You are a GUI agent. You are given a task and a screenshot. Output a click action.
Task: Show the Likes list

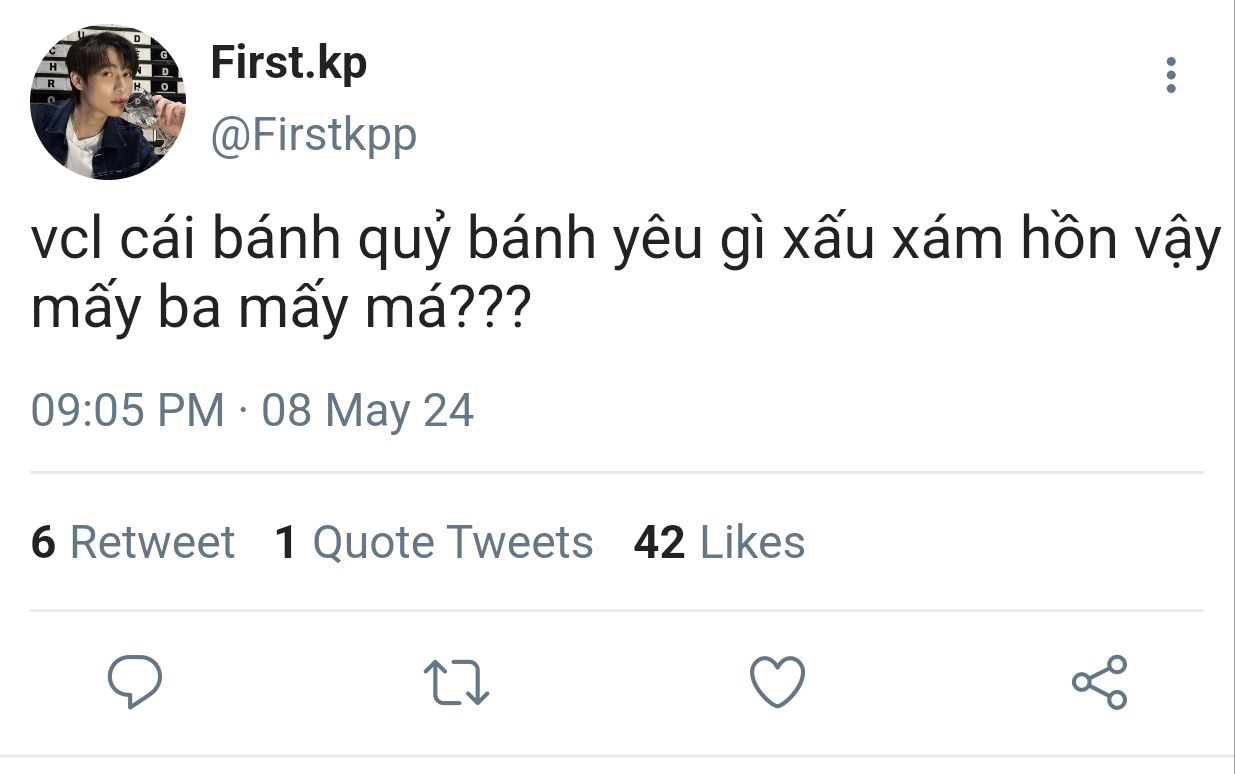pyautogui.click(x=752, y=542)
